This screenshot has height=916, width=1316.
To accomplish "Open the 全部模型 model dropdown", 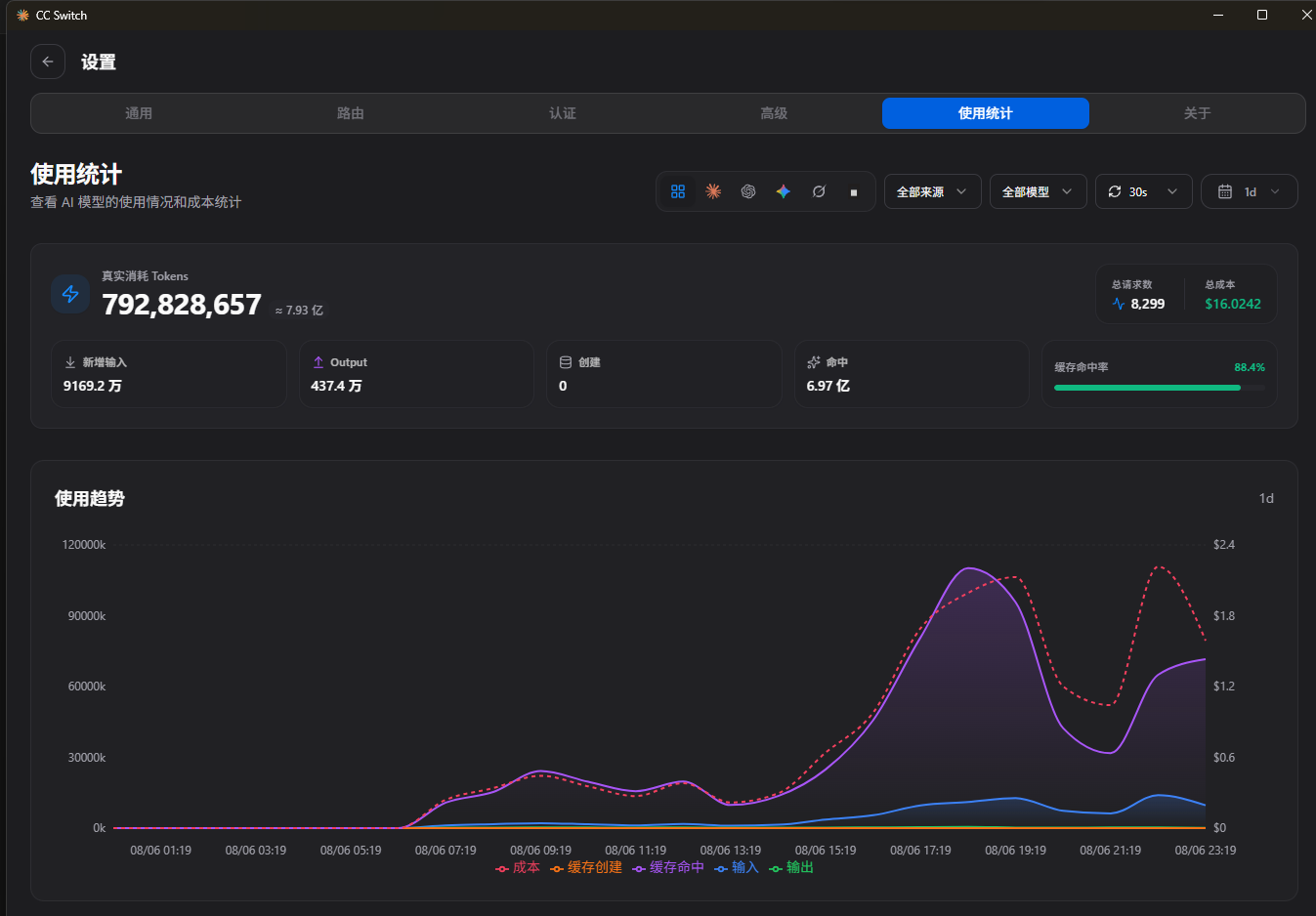I will pyautogui.click(x=1038, y=191).
